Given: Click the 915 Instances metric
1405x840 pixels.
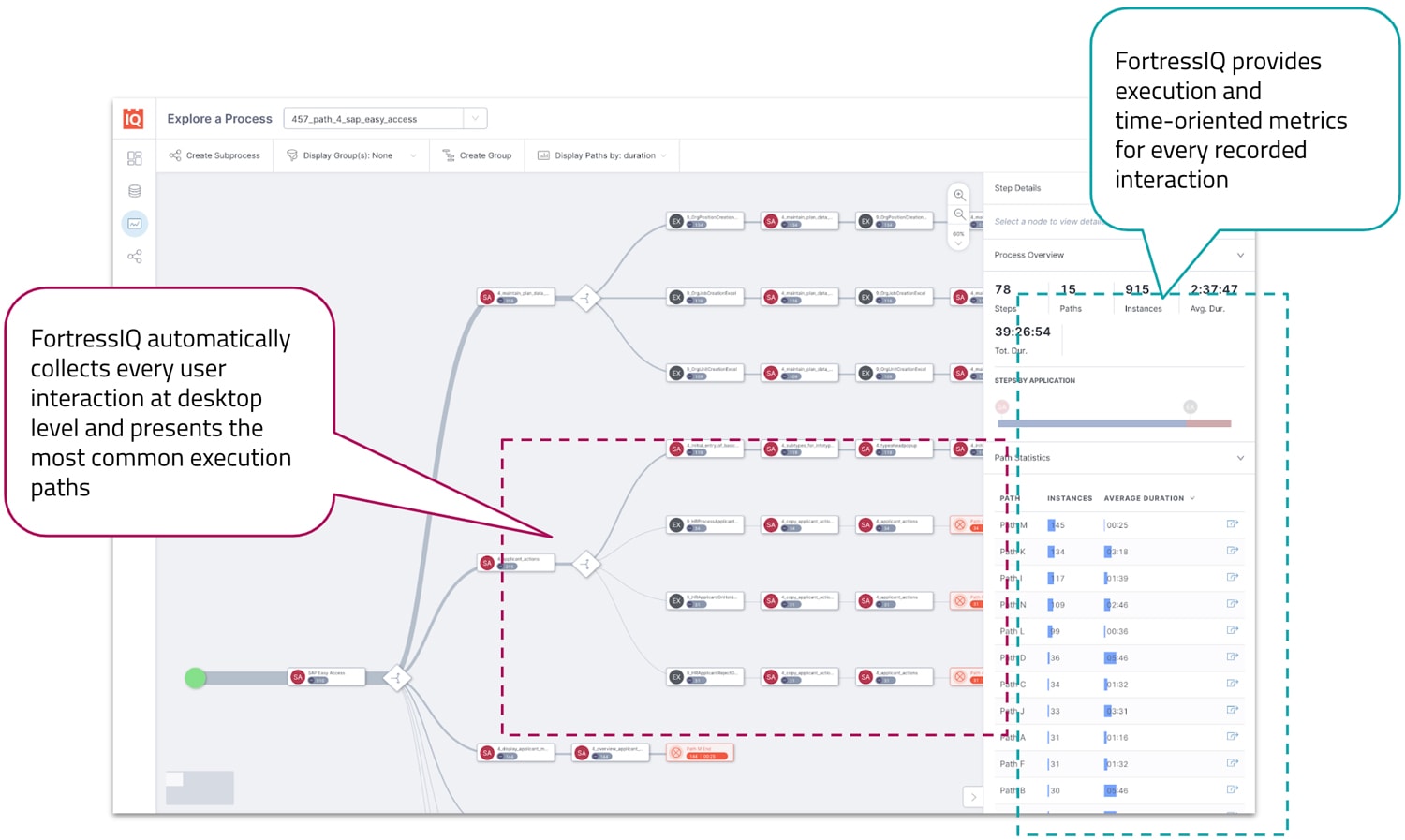Looking at the screenshot, I should [x=1142, y=298].
